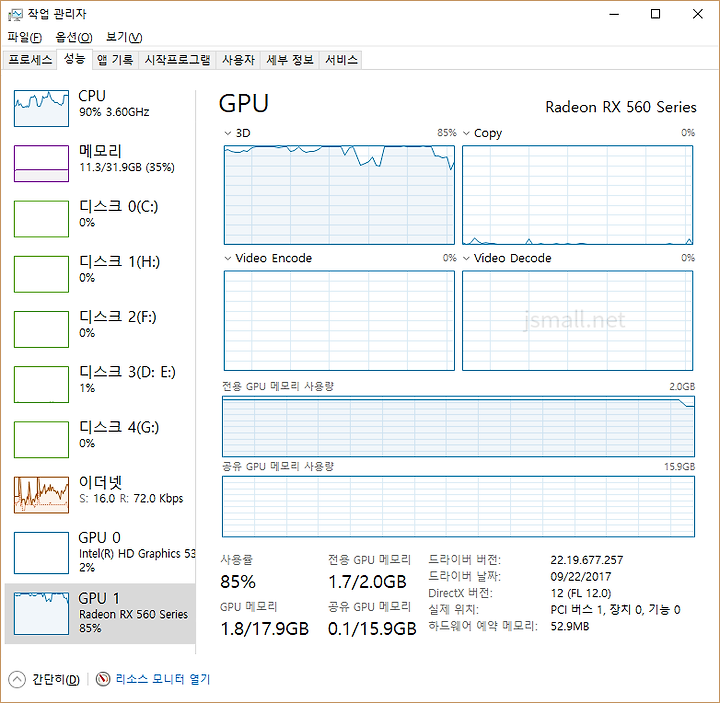Viewport: 720px width, 703px height.
Task: Click the Copy engine usage graph
Action: (577, 195)
